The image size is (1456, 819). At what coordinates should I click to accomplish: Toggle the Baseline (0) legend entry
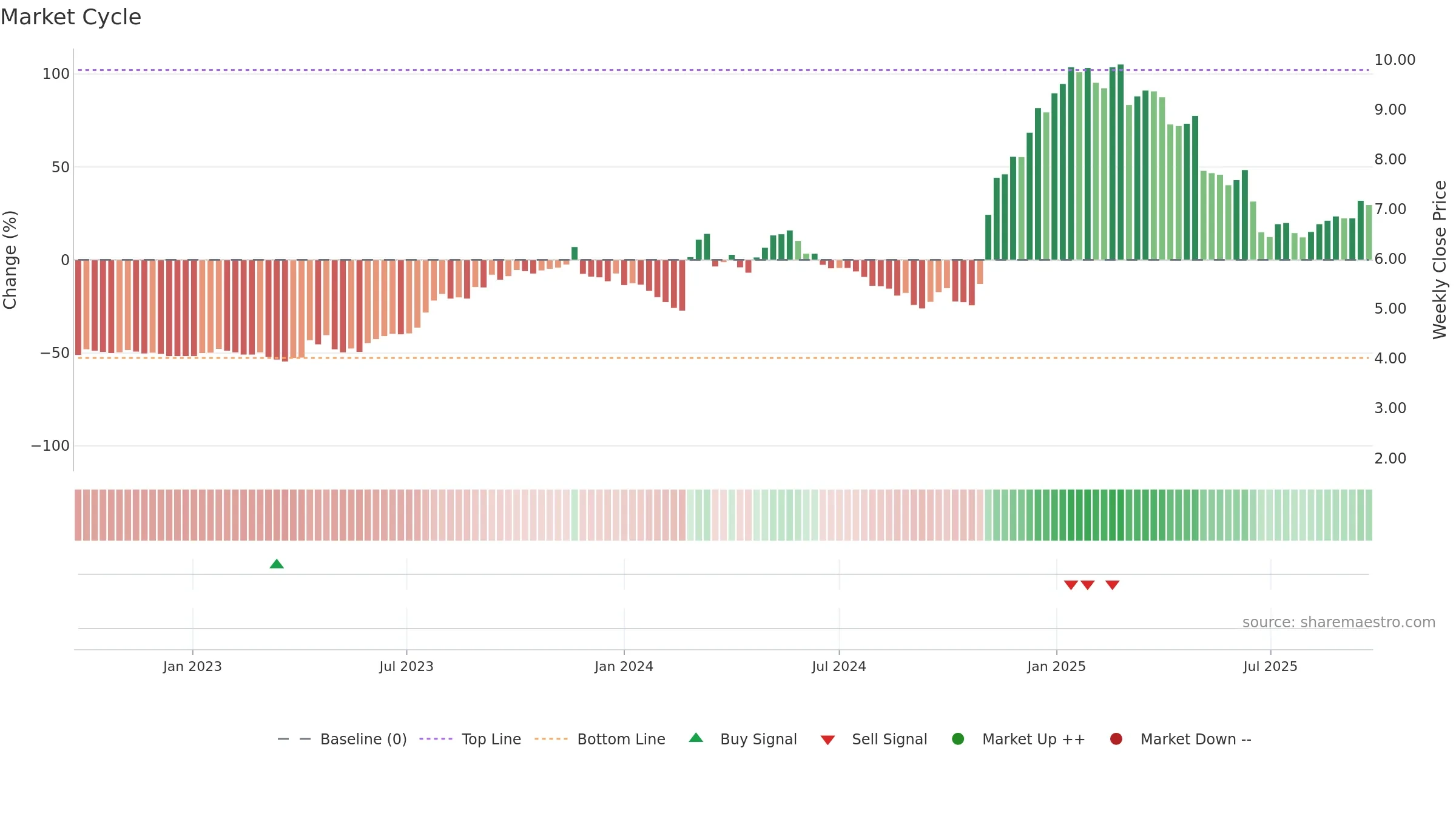[x=342, y=739]
